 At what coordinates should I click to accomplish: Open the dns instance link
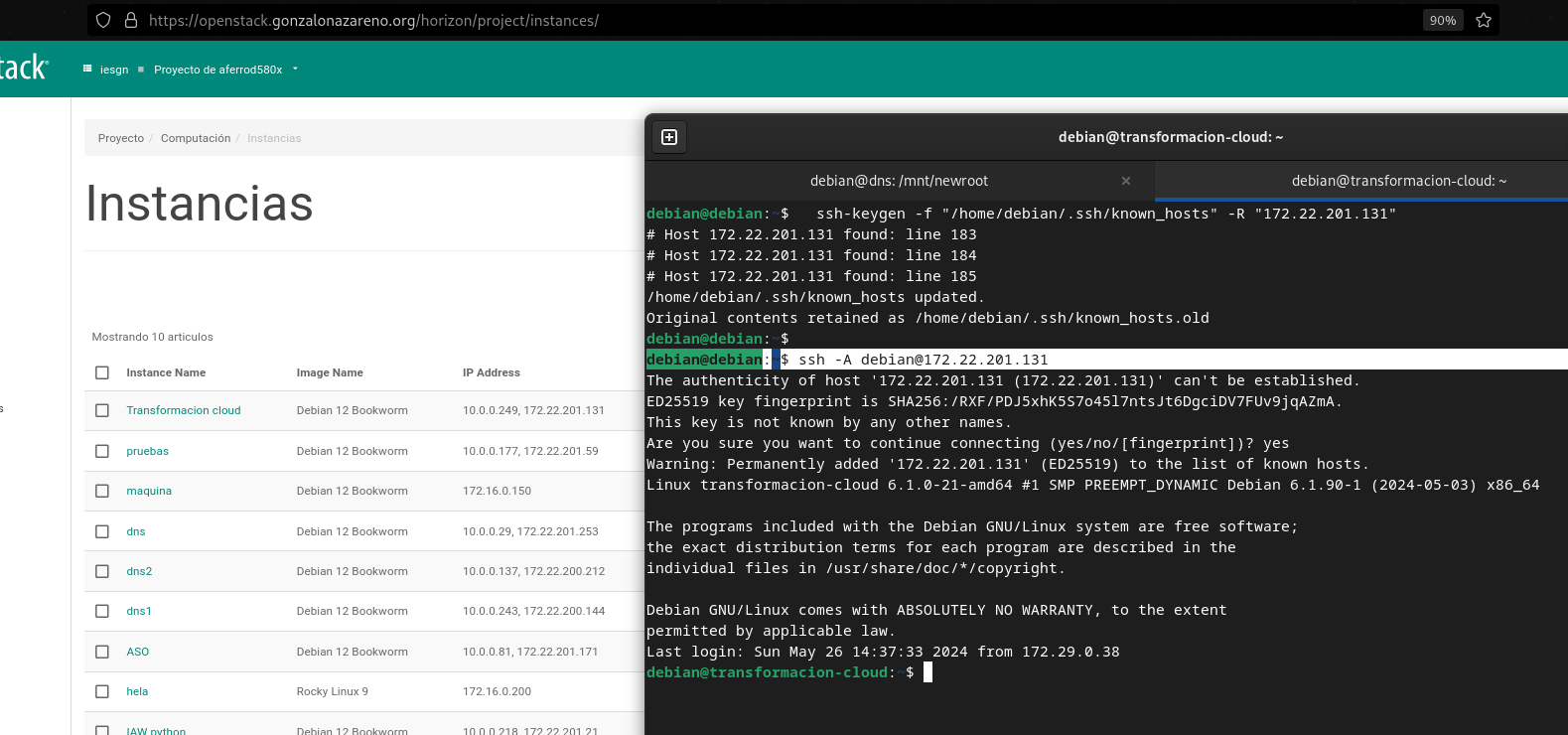pyautogui.click(x=136, y=531)
